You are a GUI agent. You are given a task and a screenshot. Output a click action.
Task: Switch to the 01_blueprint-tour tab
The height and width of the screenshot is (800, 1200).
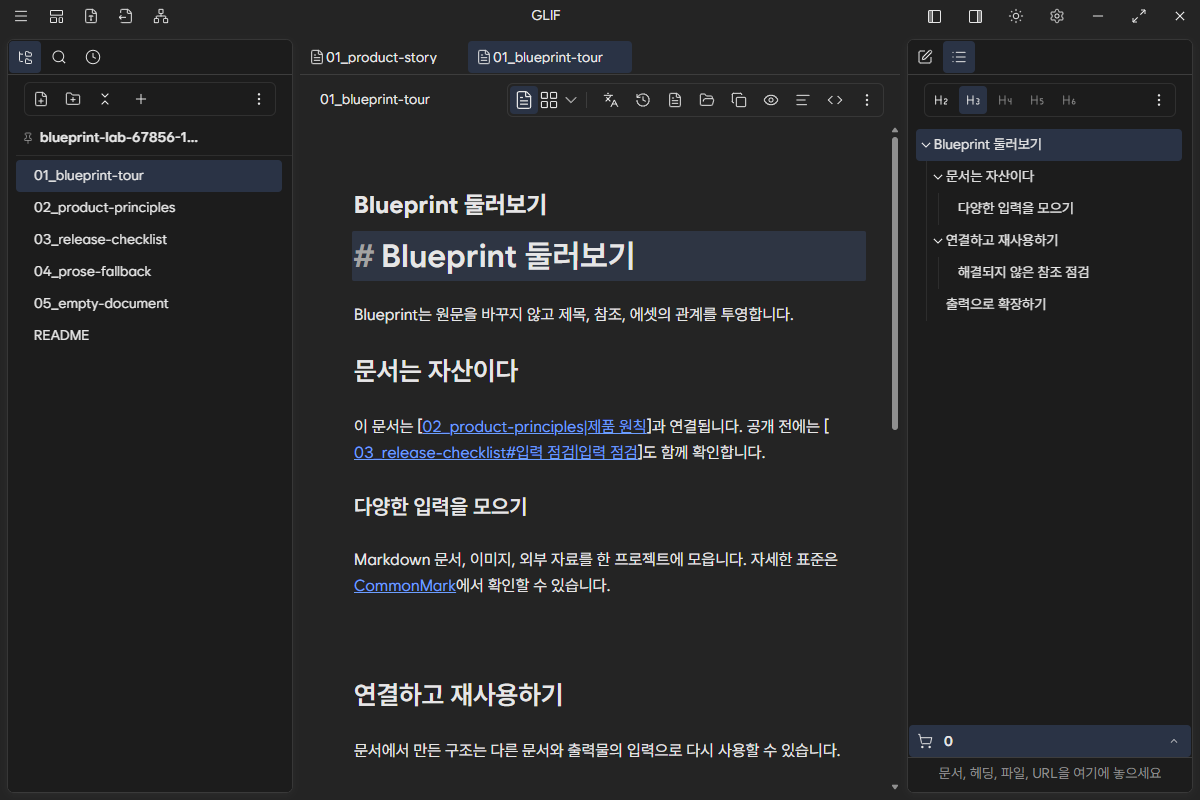(549, 57)
